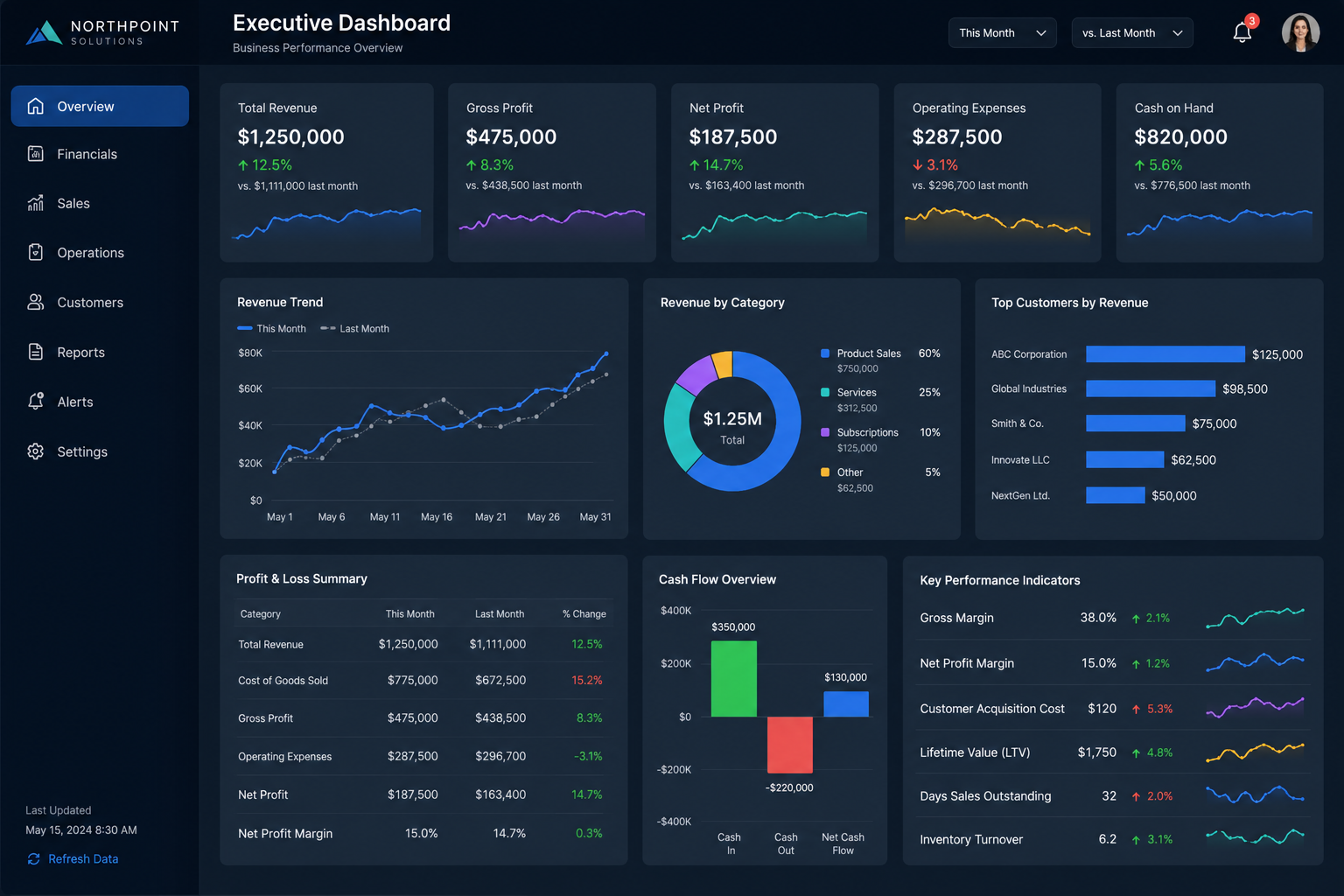Click the Net Profit Margin KPI row label
Screen dimensions: 1344x896
click(967, 663)
